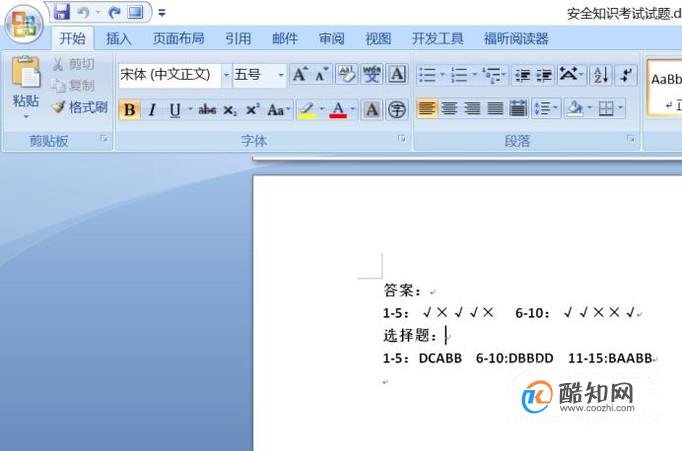Screen dimensions: 682x451
Task: Toggle superscript formatting
Action: [252, 110]
